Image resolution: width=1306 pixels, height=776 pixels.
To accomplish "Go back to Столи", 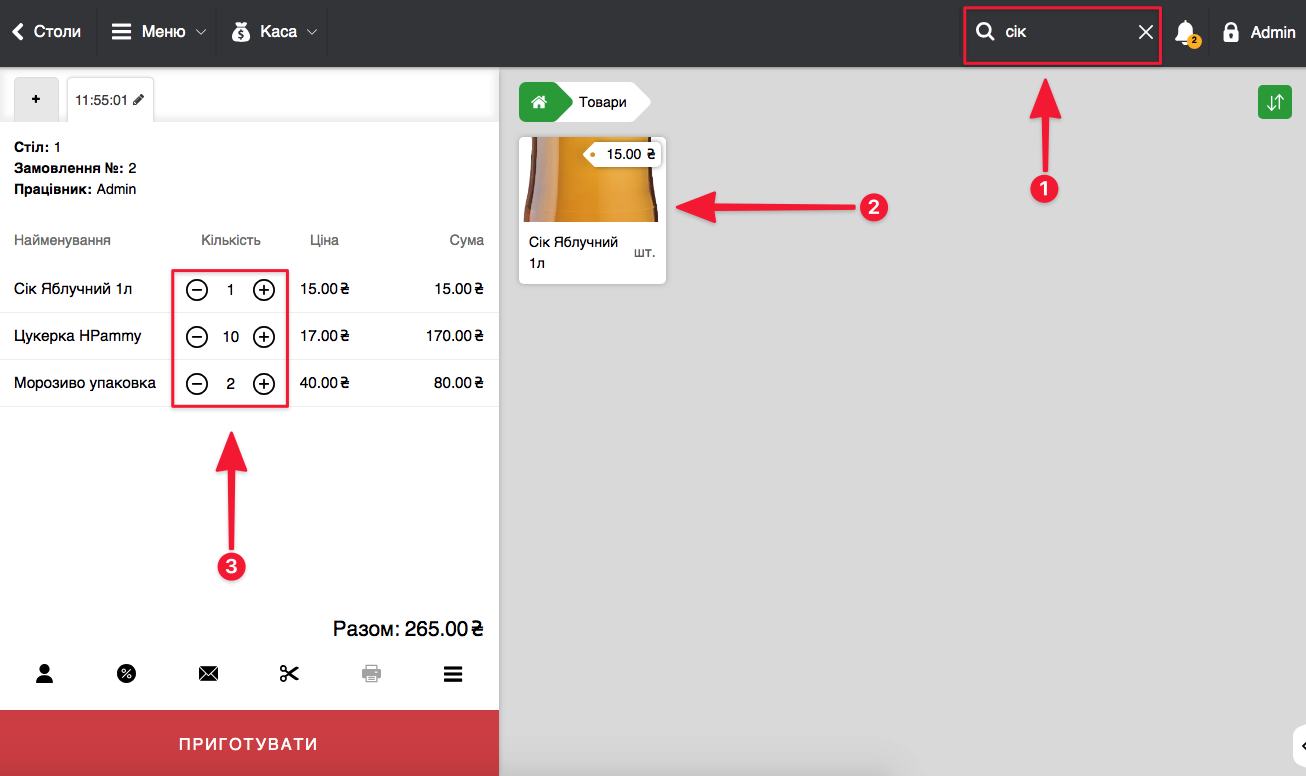I will click(47, 32).
